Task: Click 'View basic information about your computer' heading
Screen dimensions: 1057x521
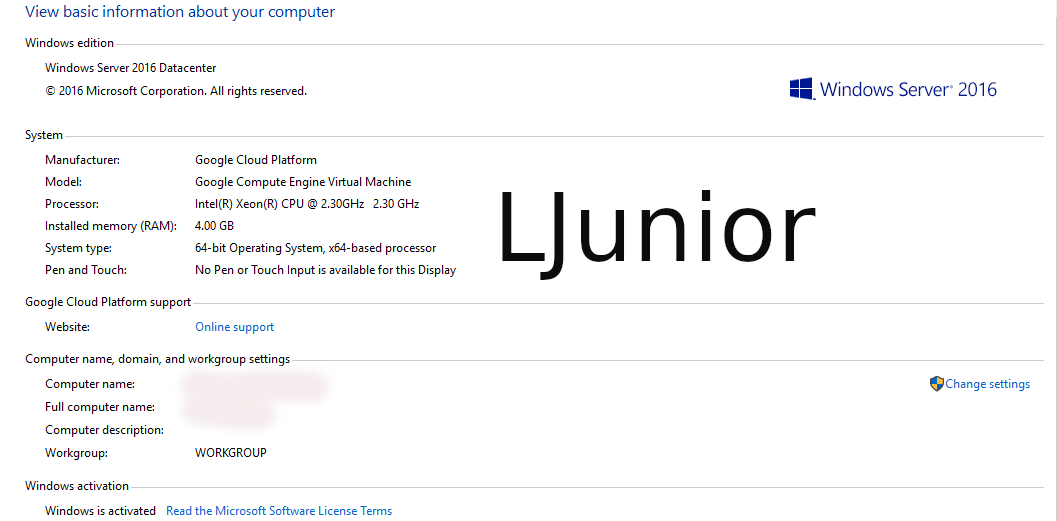Action: coord(180,11)
